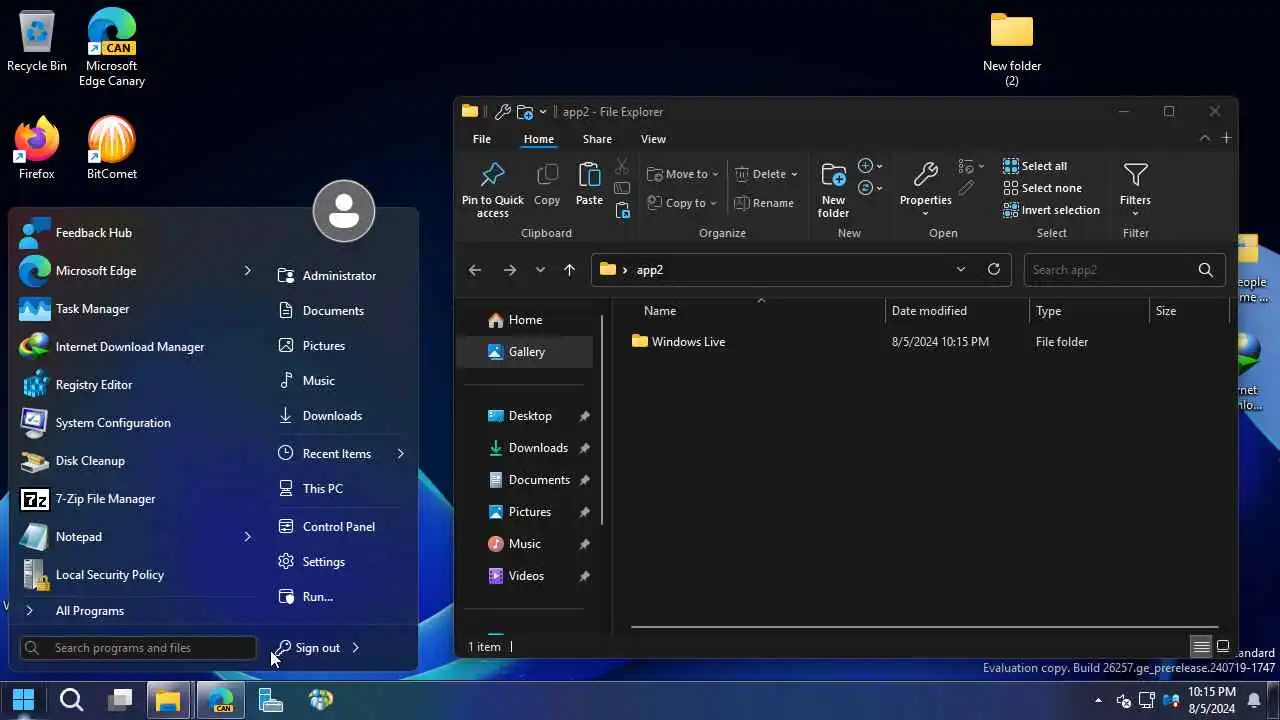Switch to Large icons view in status bar

1222,646
